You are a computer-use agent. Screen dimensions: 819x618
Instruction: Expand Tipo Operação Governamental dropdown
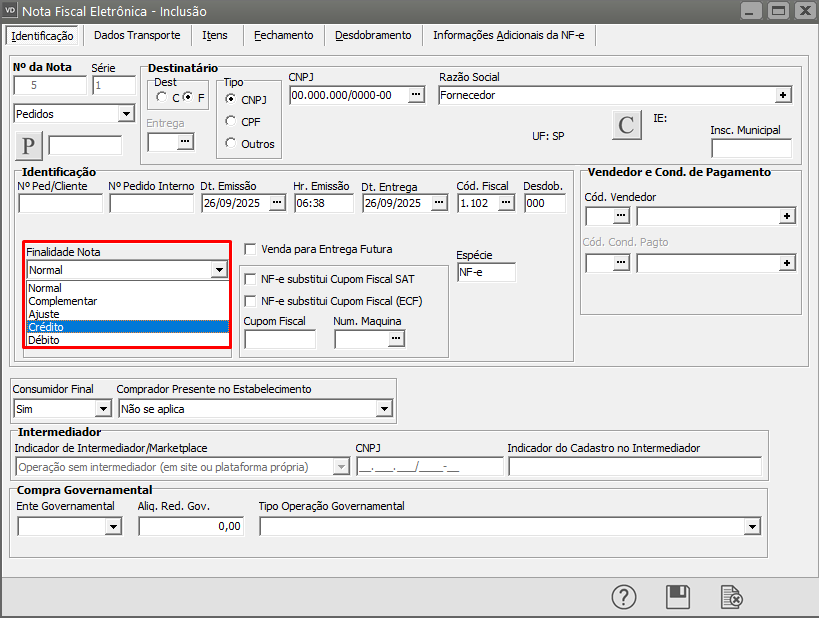point(752,526)
